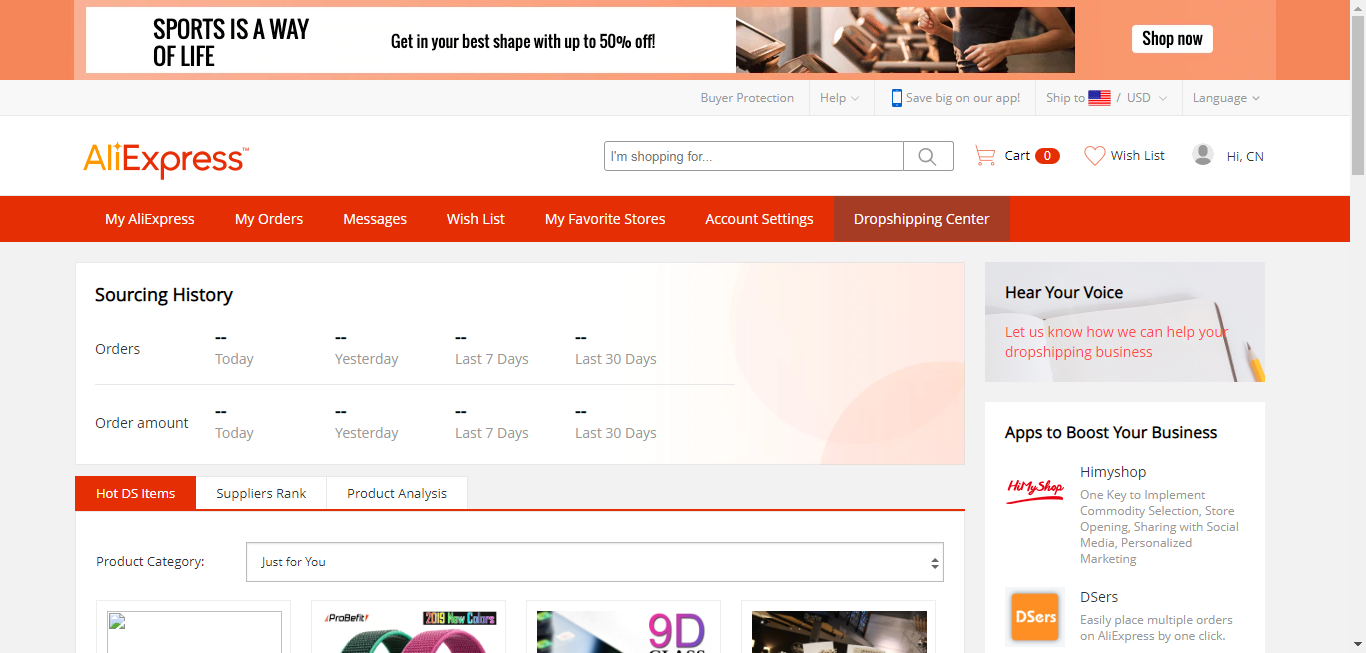The height and width of the screenshot is (653, 1366).
Task: Open My AliExpress in navigation bar
Action: 150,219
